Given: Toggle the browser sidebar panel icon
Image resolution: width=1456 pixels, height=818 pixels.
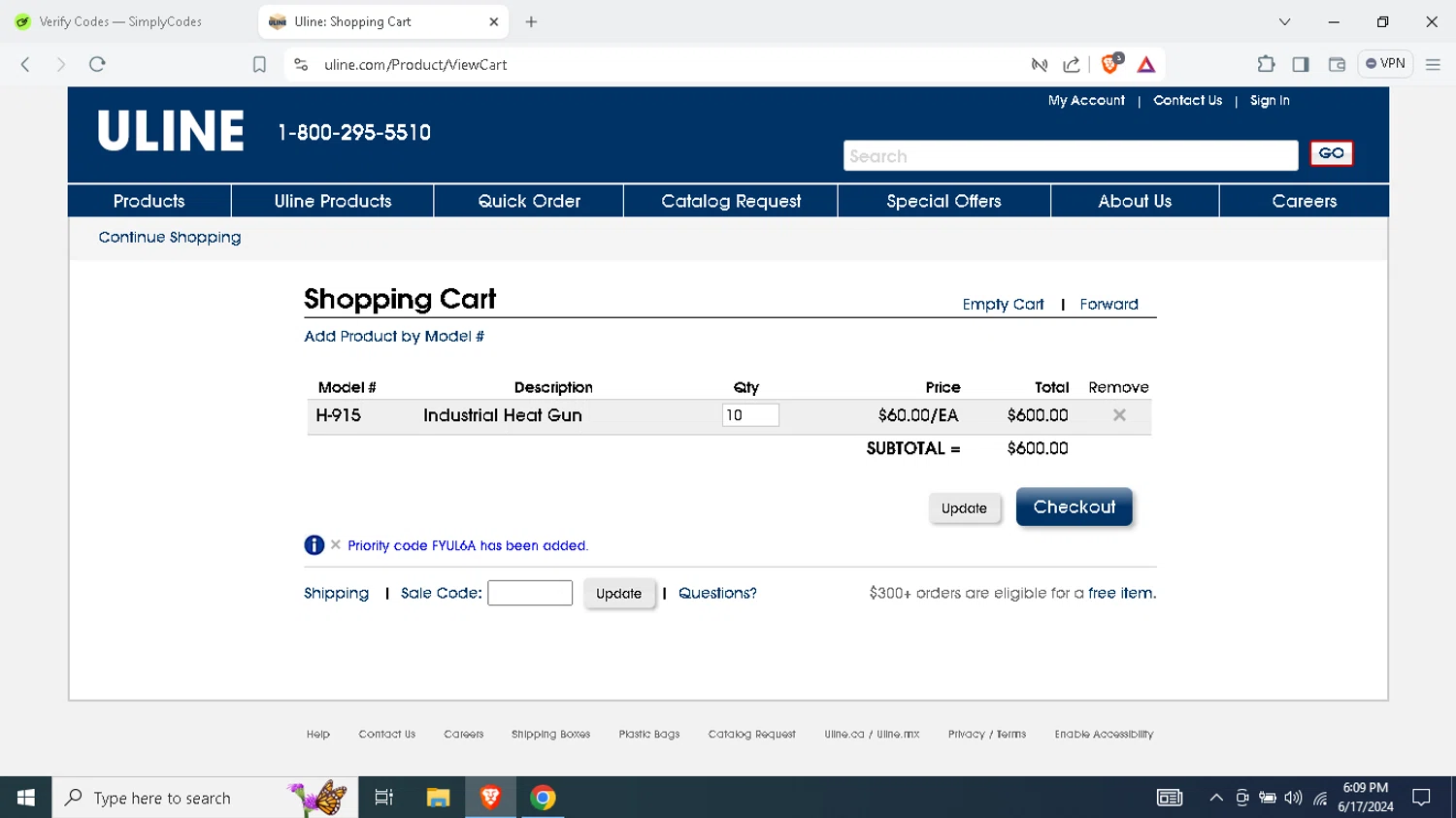Looking at the screenshot, I should click(1301, 64).
